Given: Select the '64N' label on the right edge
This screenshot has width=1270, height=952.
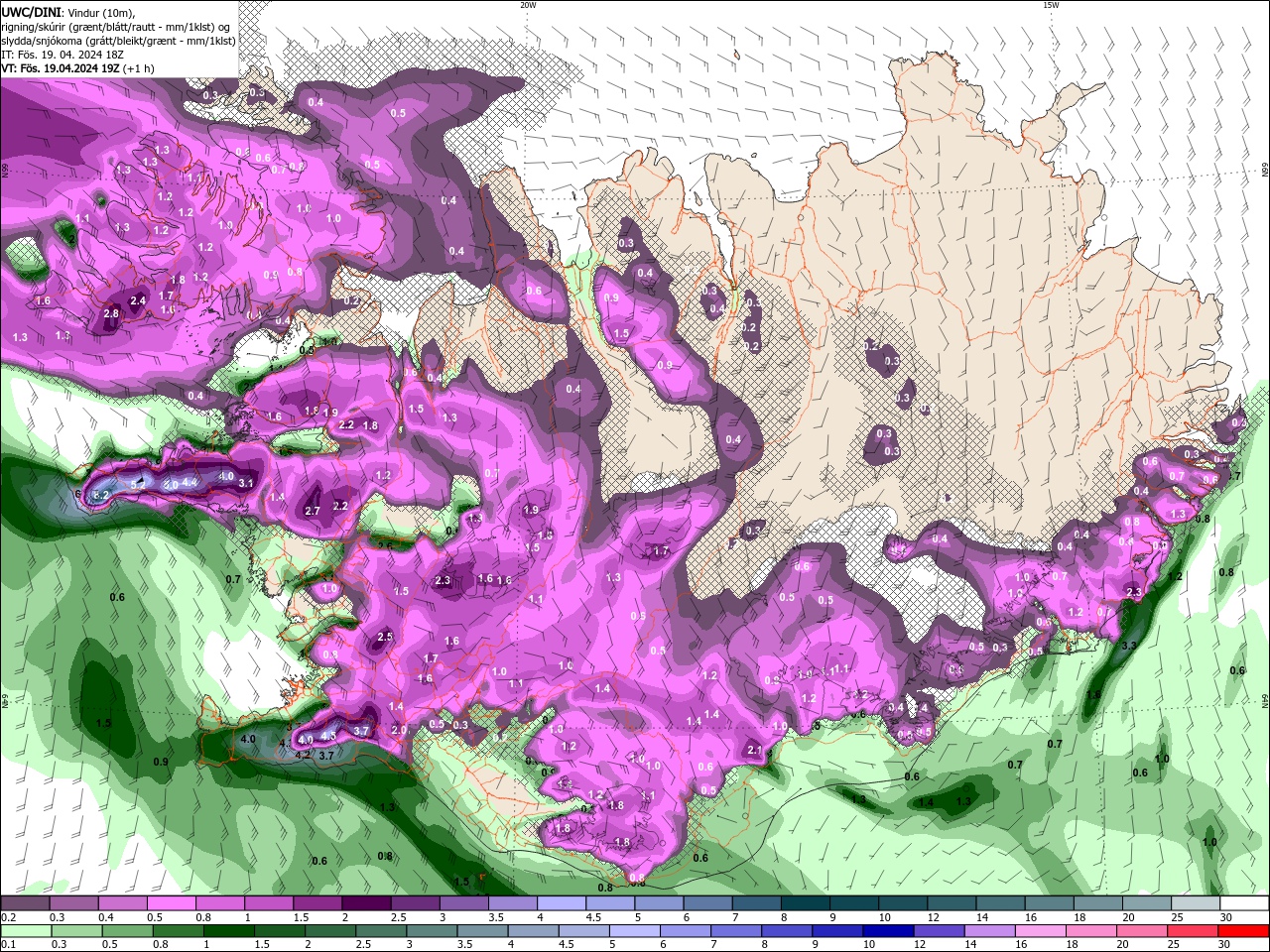Looking at the screenshot, I should [1264, 701].
